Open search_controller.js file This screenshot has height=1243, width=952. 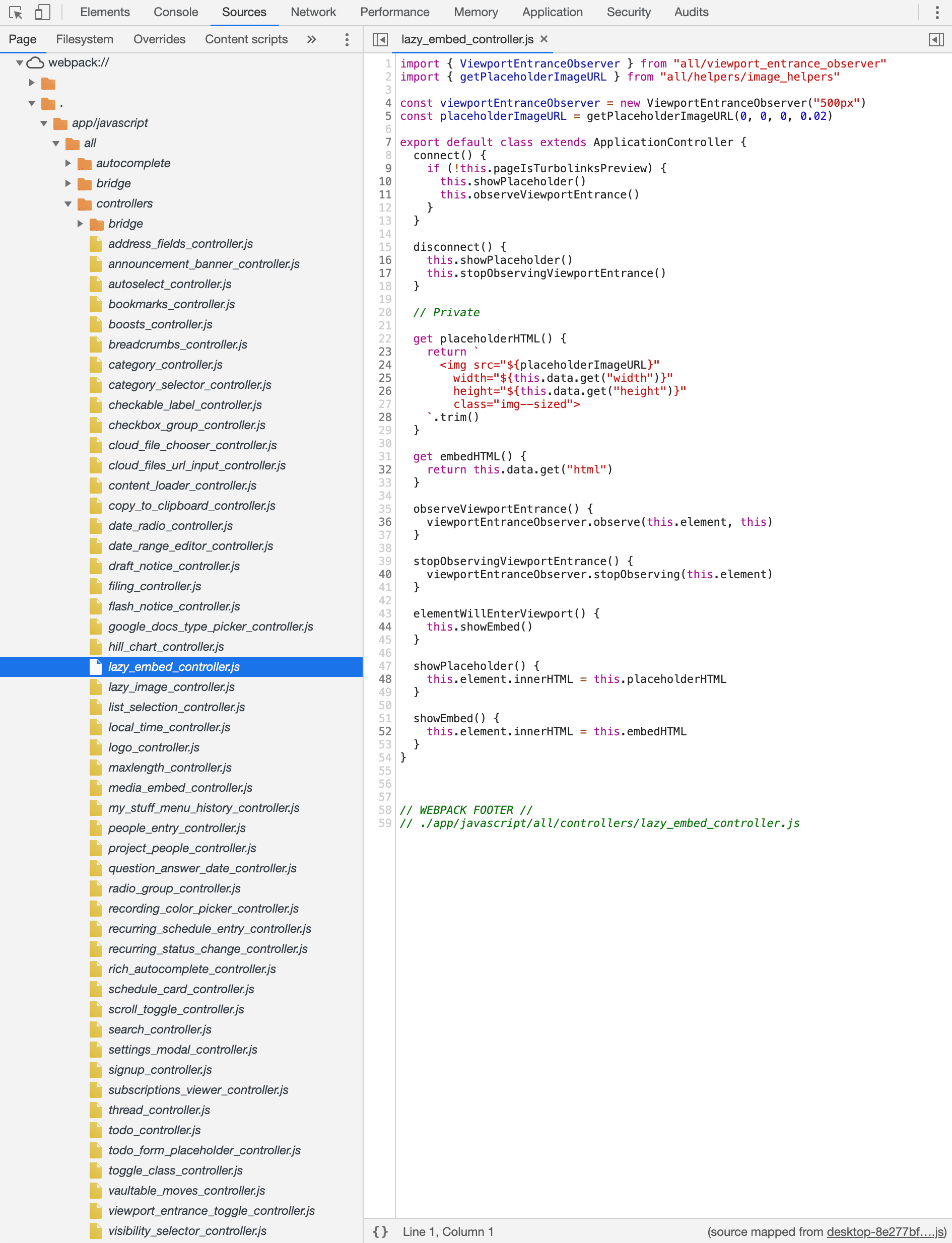(x=160, y=1029)
